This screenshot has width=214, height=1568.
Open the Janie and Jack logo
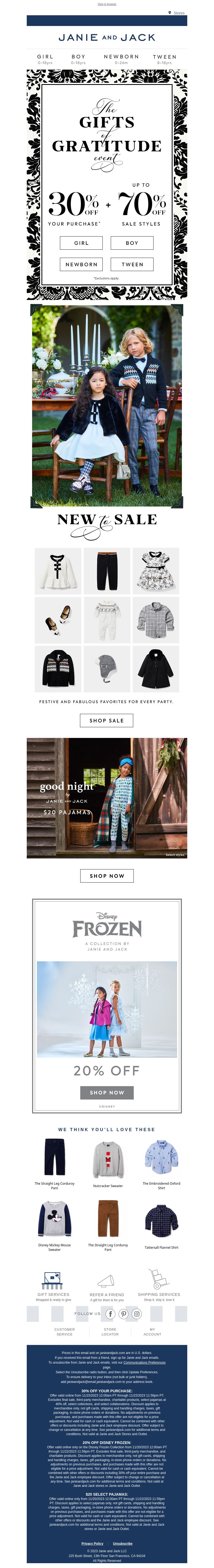tap(107, 37)
